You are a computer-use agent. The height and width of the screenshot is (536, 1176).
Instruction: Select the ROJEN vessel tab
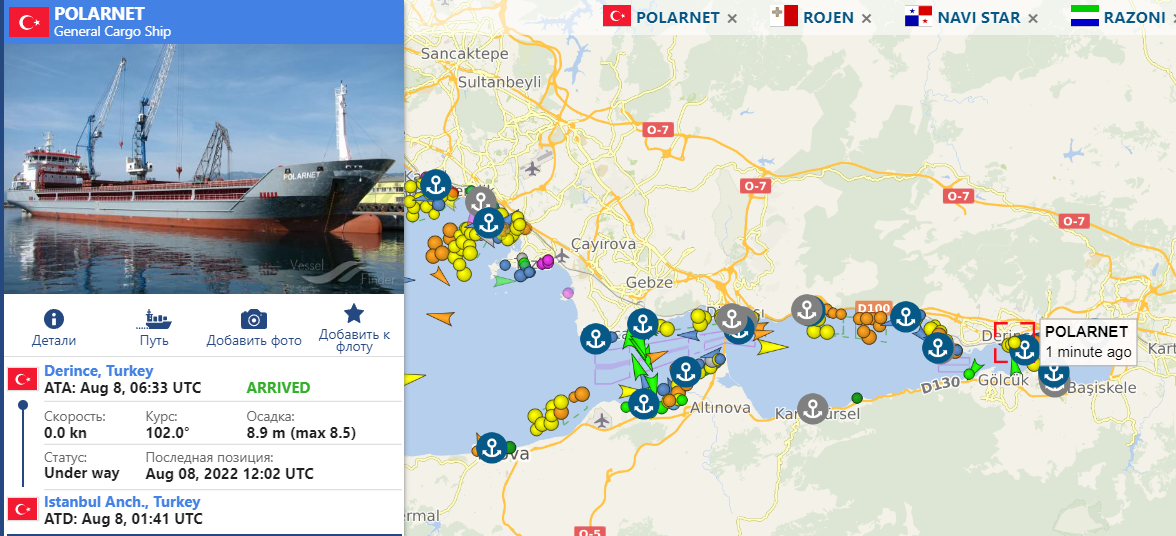coord(828,17)
